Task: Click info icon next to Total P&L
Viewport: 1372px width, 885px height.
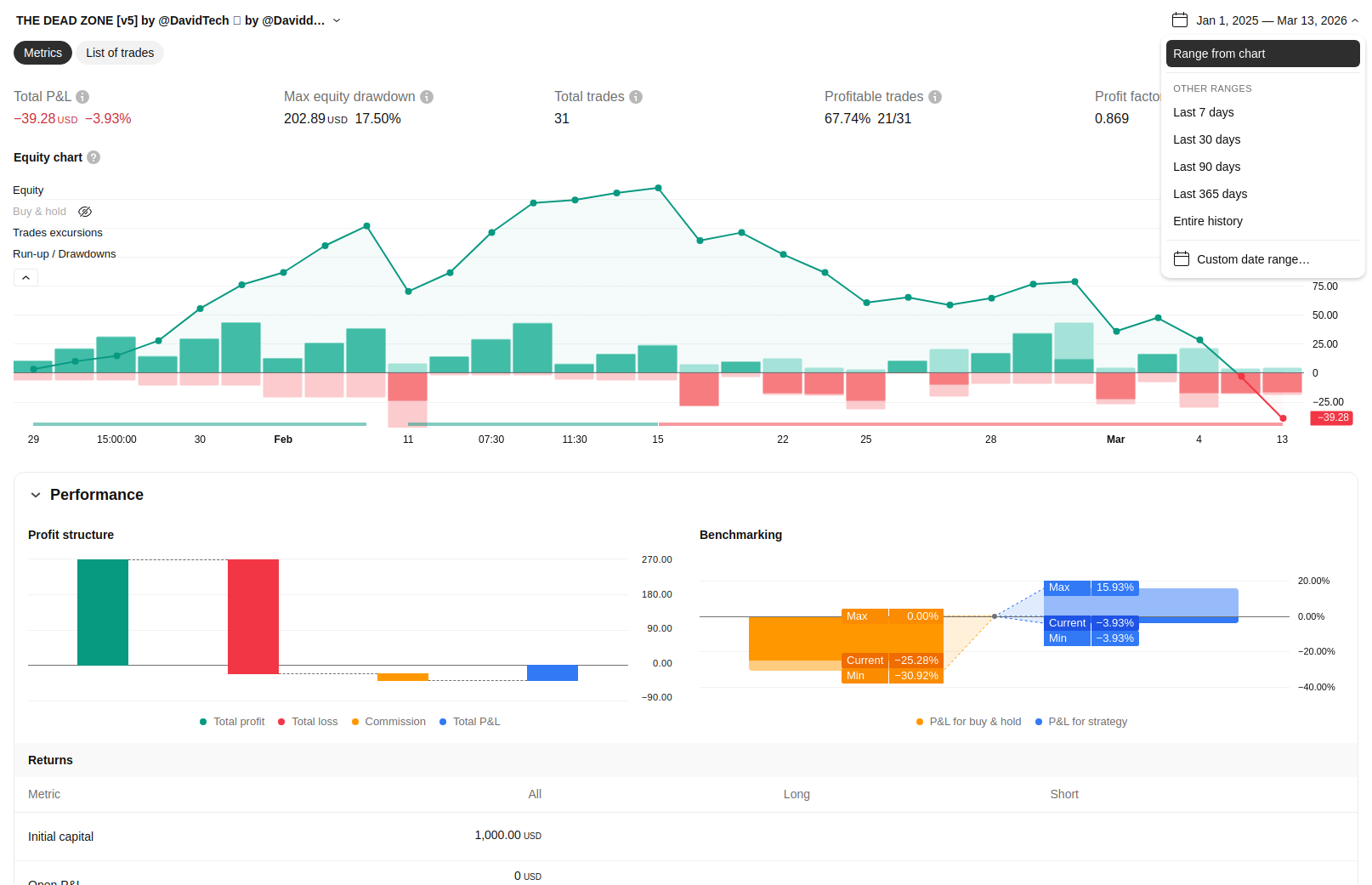Action: pyautogui.click(x=82, y=97)
